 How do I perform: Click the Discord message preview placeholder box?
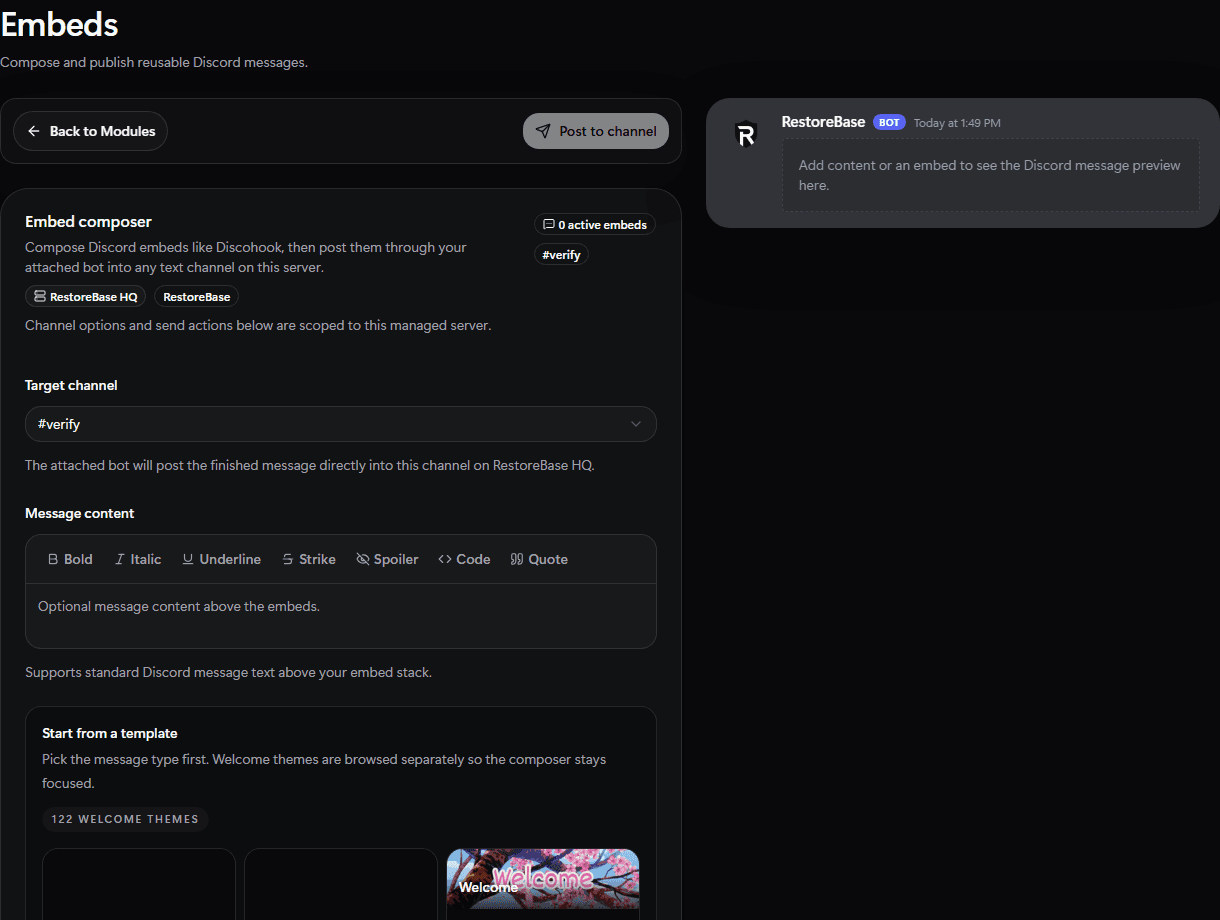pos(990,175)
